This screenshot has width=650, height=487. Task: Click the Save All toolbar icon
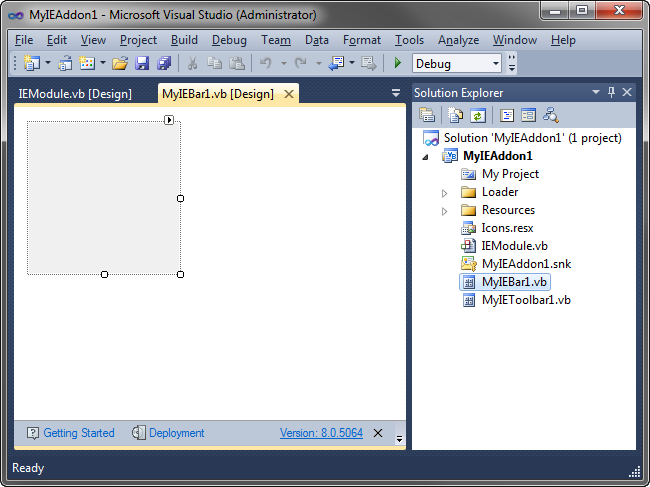coord(164,63)
